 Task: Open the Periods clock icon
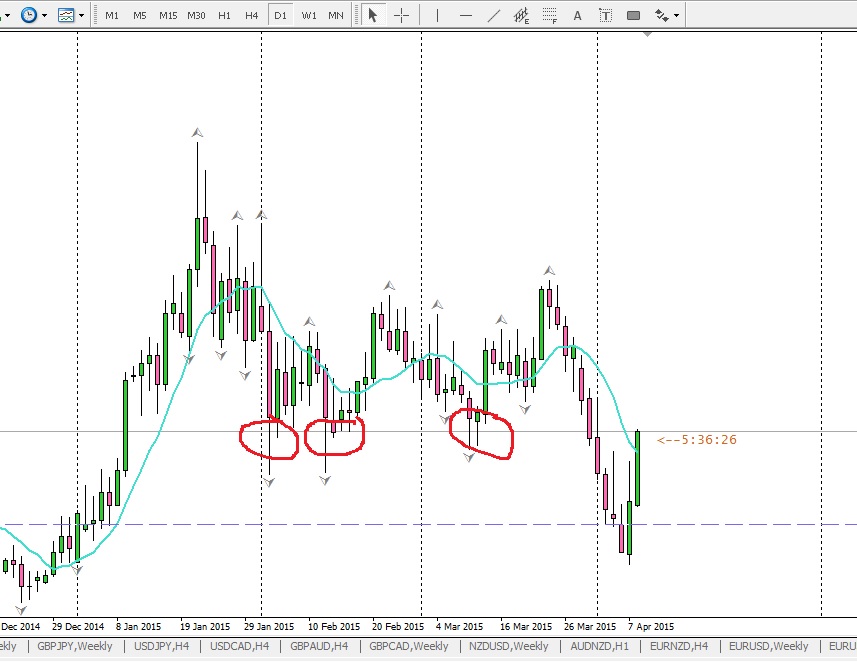click(x=29, y=15)
